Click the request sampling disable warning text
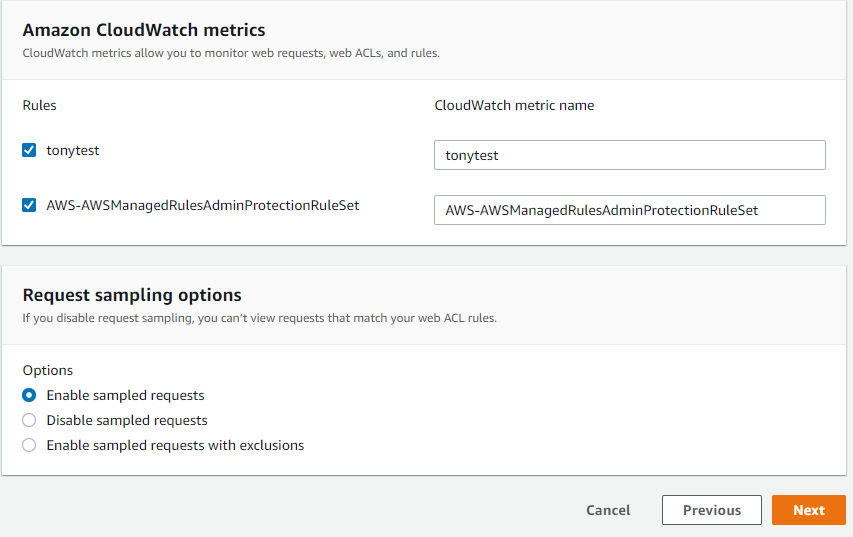The image size is (853, 537). 259,318
